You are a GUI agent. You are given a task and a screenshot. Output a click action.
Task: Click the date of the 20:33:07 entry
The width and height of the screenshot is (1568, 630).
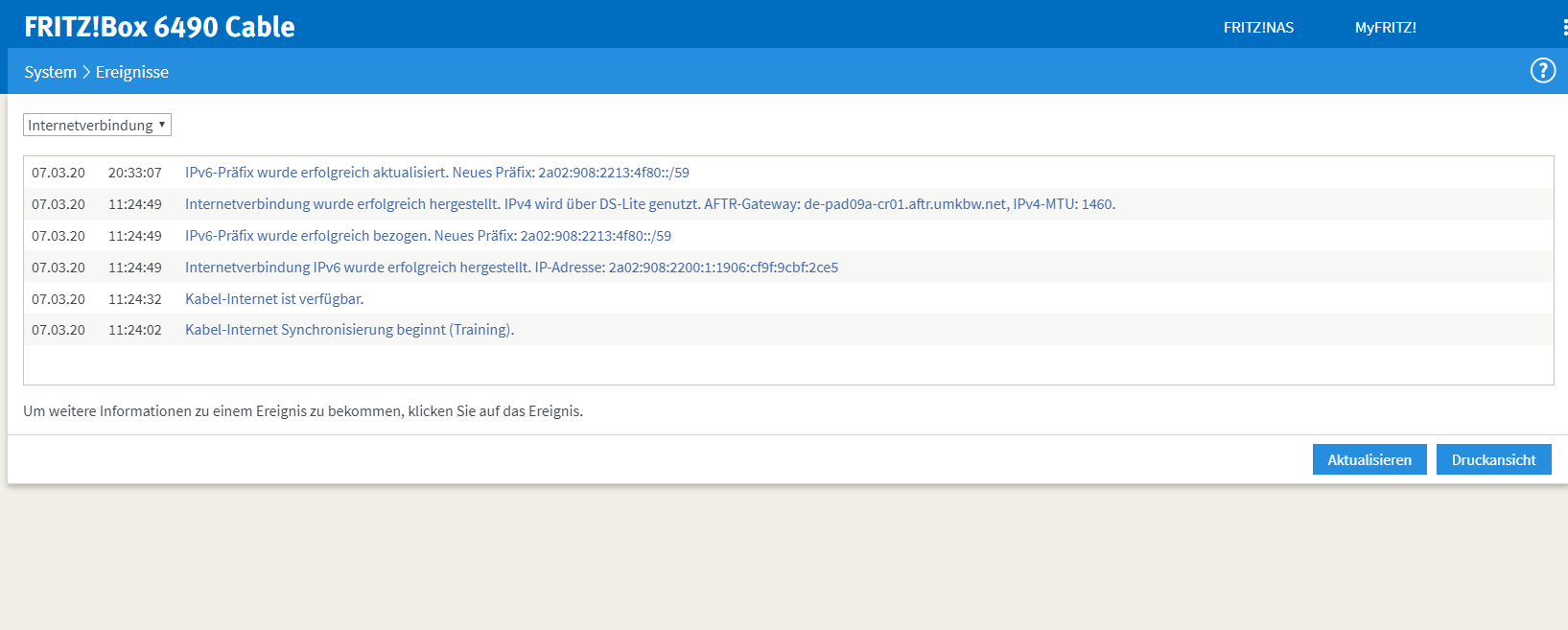[58, 173]
